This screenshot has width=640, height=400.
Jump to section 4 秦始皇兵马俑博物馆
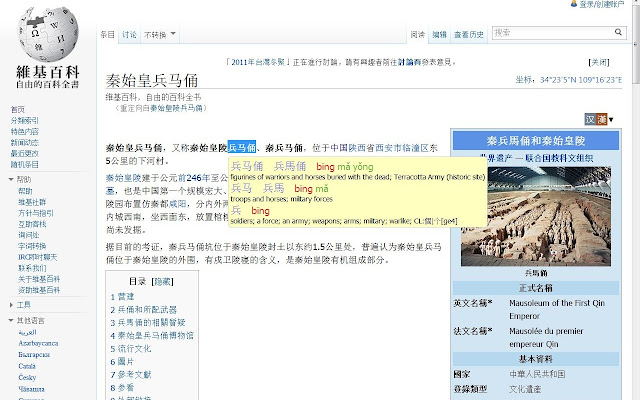tap(152, 336)
